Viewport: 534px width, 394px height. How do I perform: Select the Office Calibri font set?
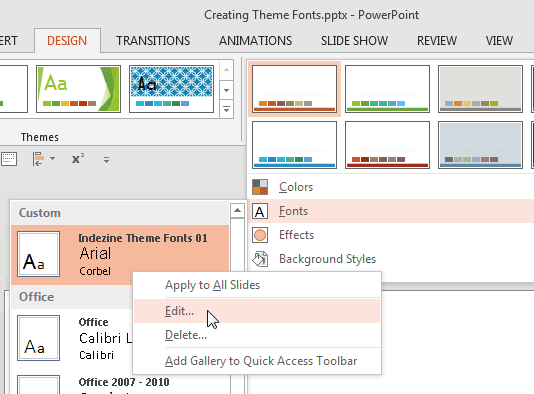click(x=72, y=338)
